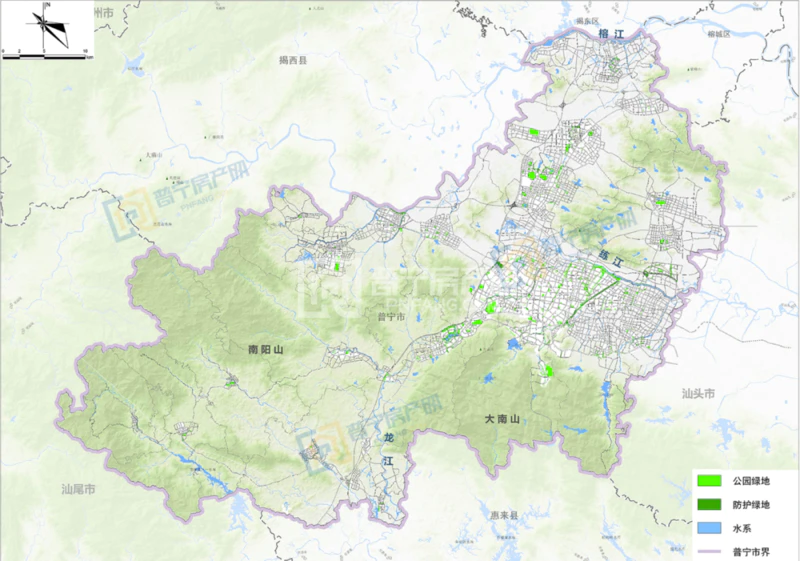The height and width of the screenshot is (561, 800).
Task: Click the 揭西县 county label
Action: 293,61
